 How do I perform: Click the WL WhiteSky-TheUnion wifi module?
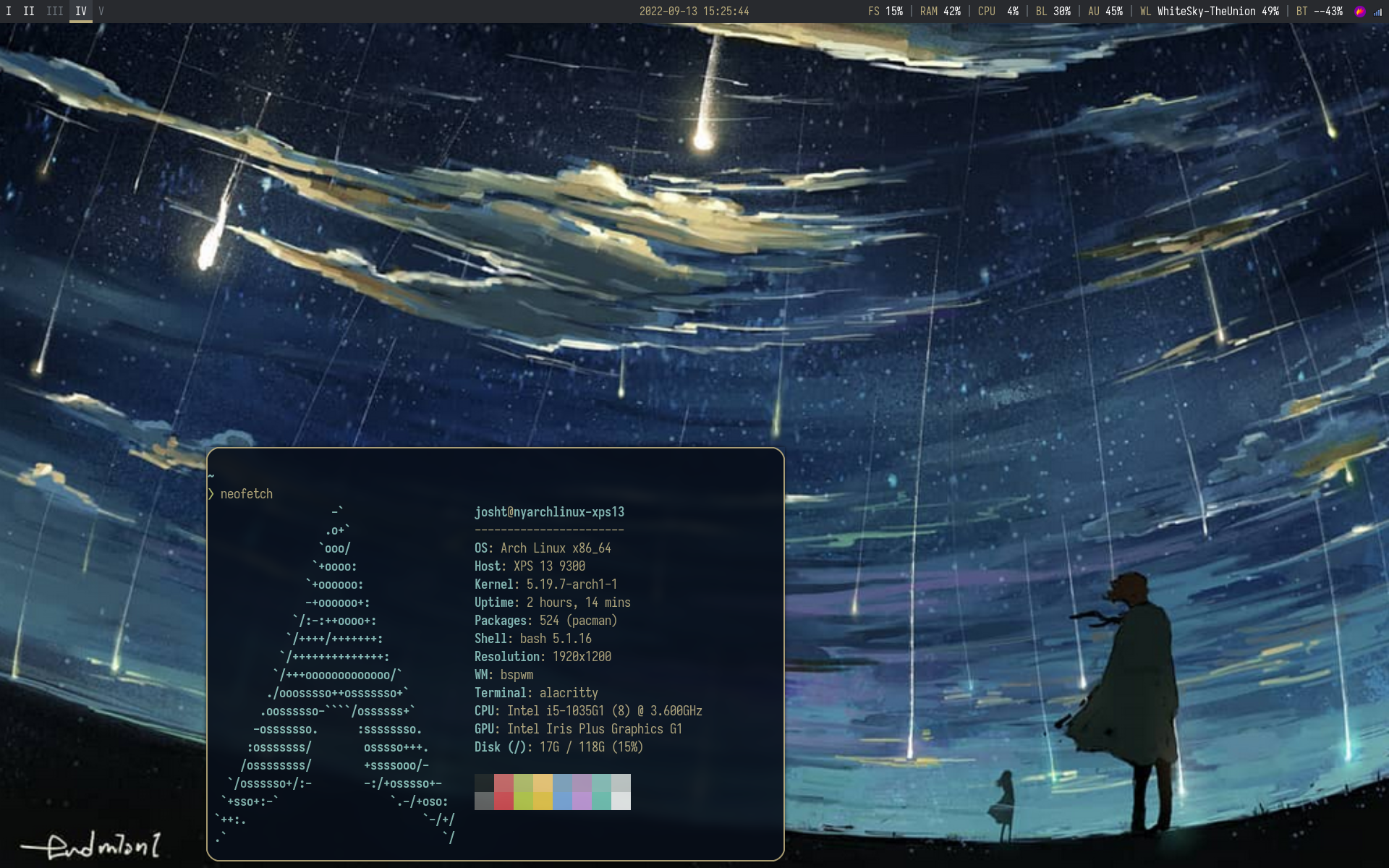1209,12
